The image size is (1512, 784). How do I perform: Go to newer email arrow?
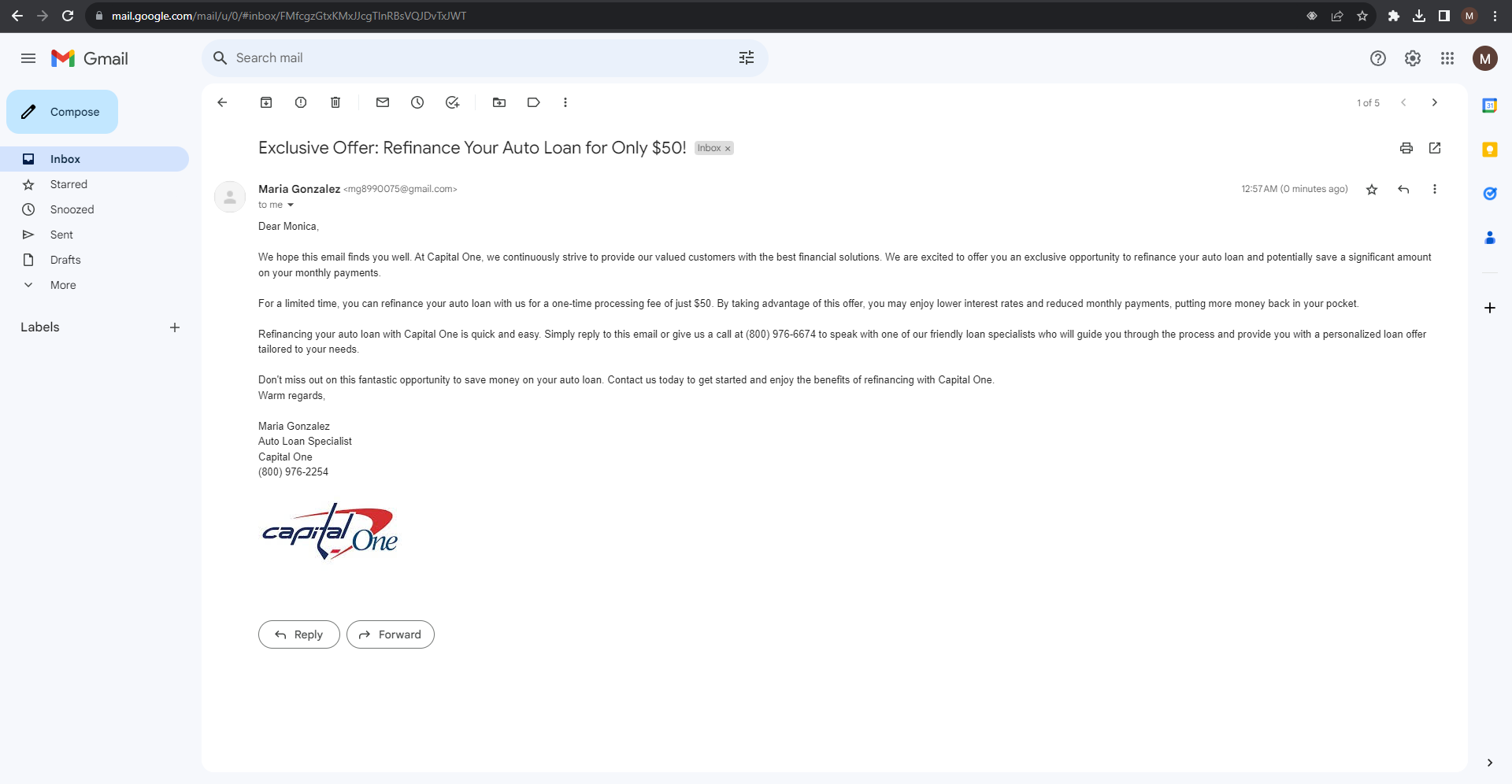1403,102
